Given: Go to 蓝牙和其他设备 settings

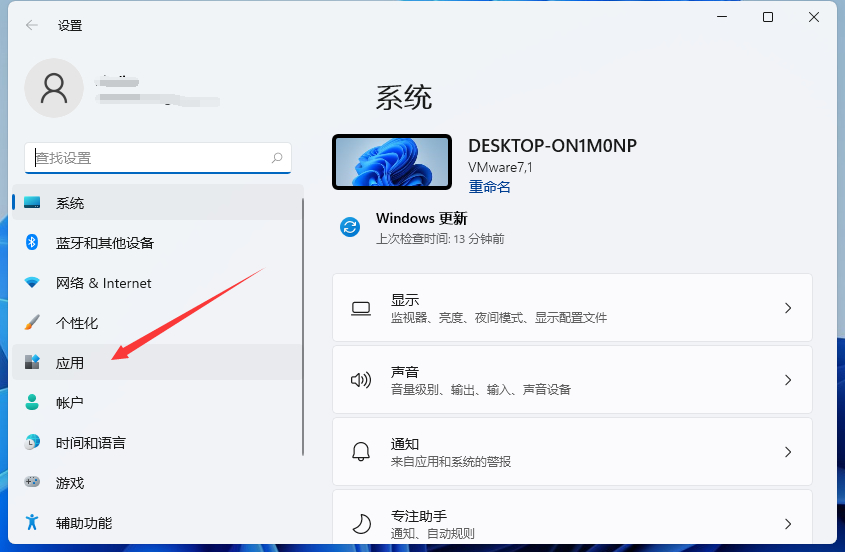Looking at the screenshot, I should [x=156, y=243].
